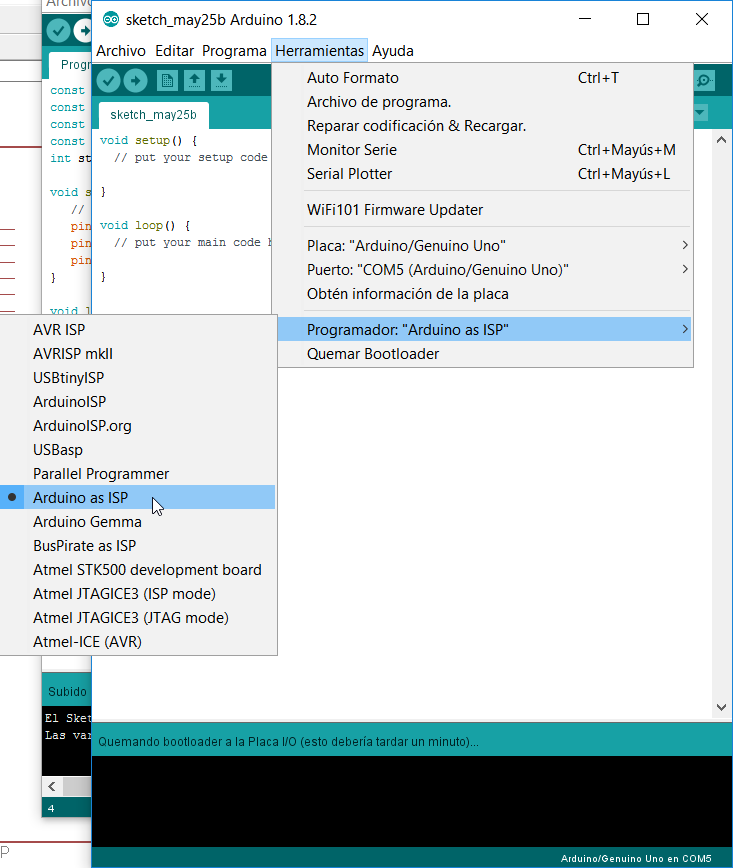Click the Verify checkmark icon in sketch_may25b toolbar
733x868 pixels.
point(109,81)
